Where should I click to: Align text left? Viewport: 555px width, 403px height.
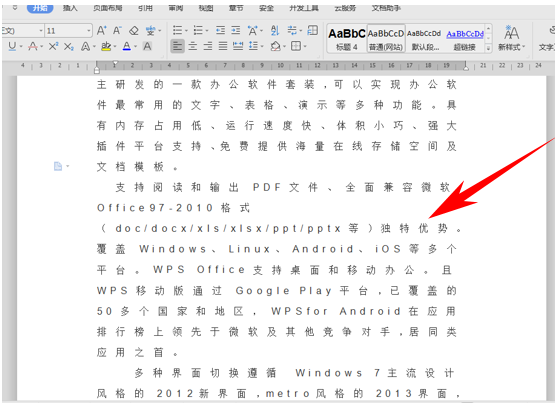(x=178, y=46)
